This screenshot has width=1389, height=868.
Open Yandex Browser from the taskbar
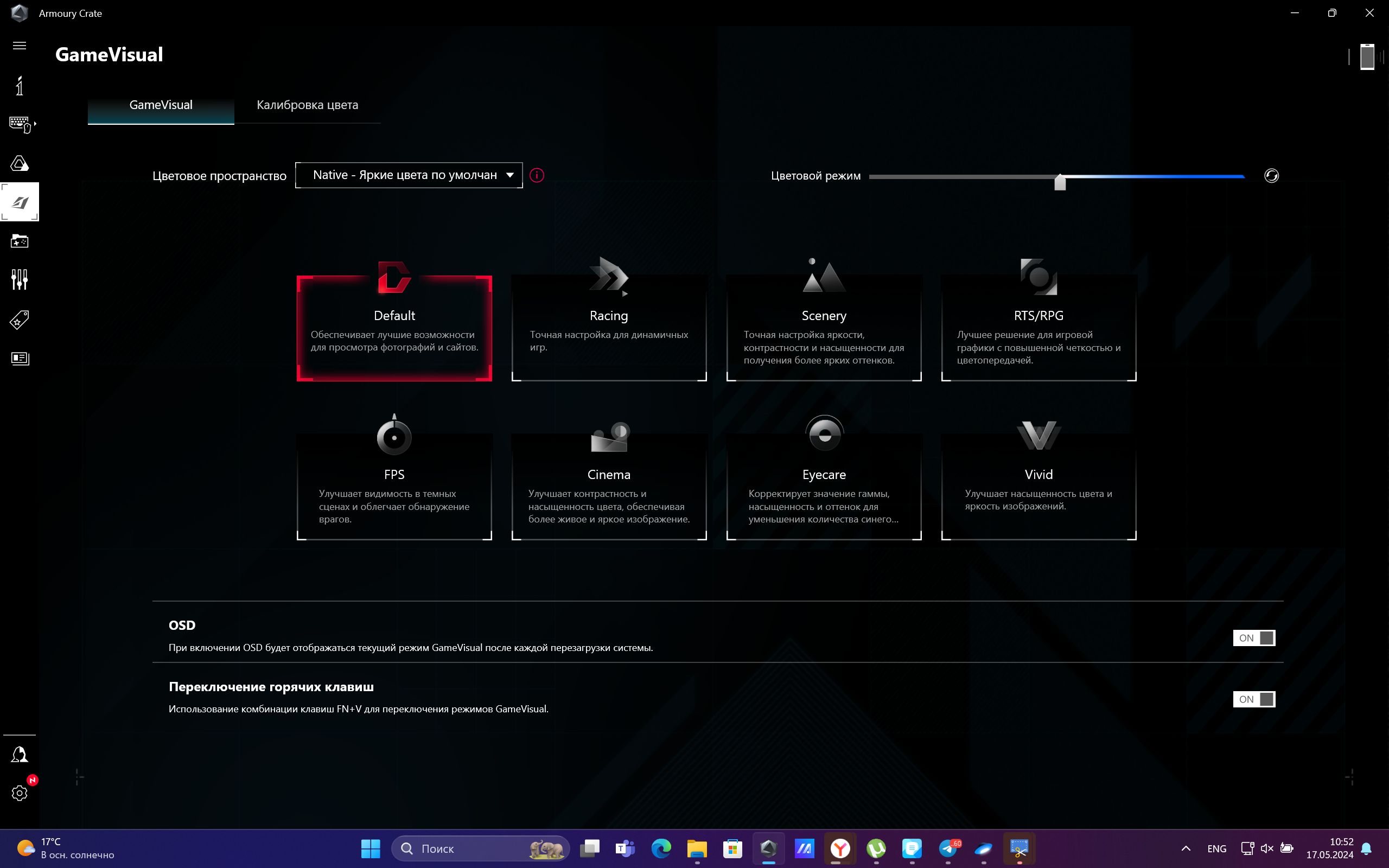840,848
